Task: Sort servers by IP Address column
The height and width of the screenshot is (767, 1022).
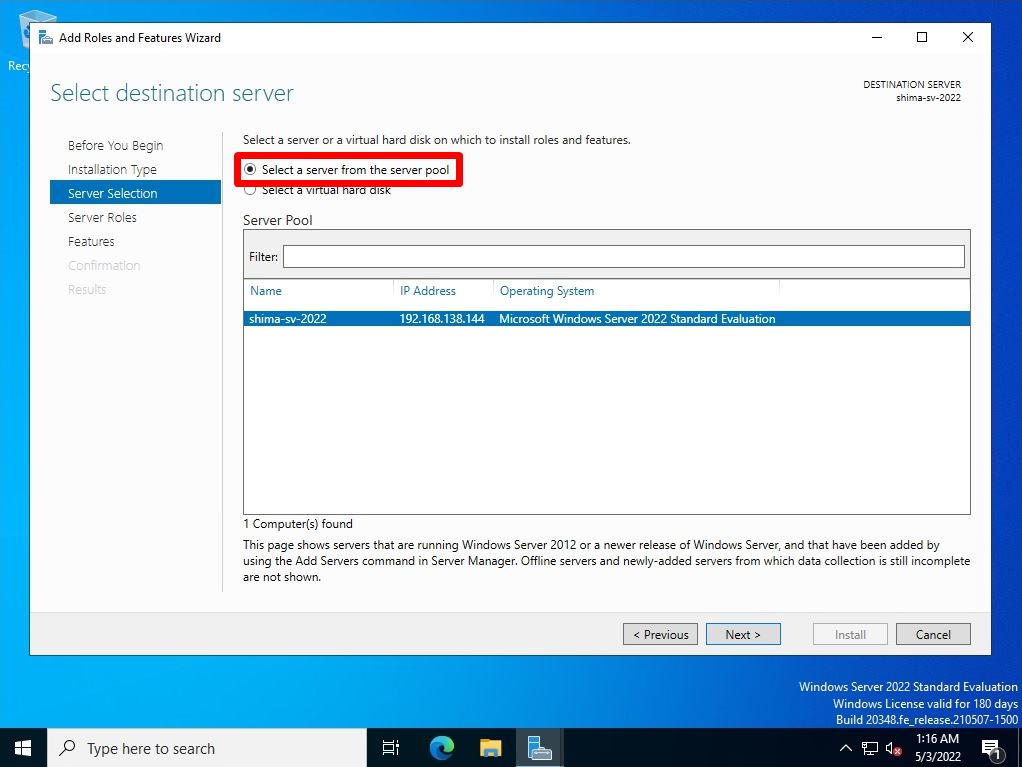Action: pos(428,291)
